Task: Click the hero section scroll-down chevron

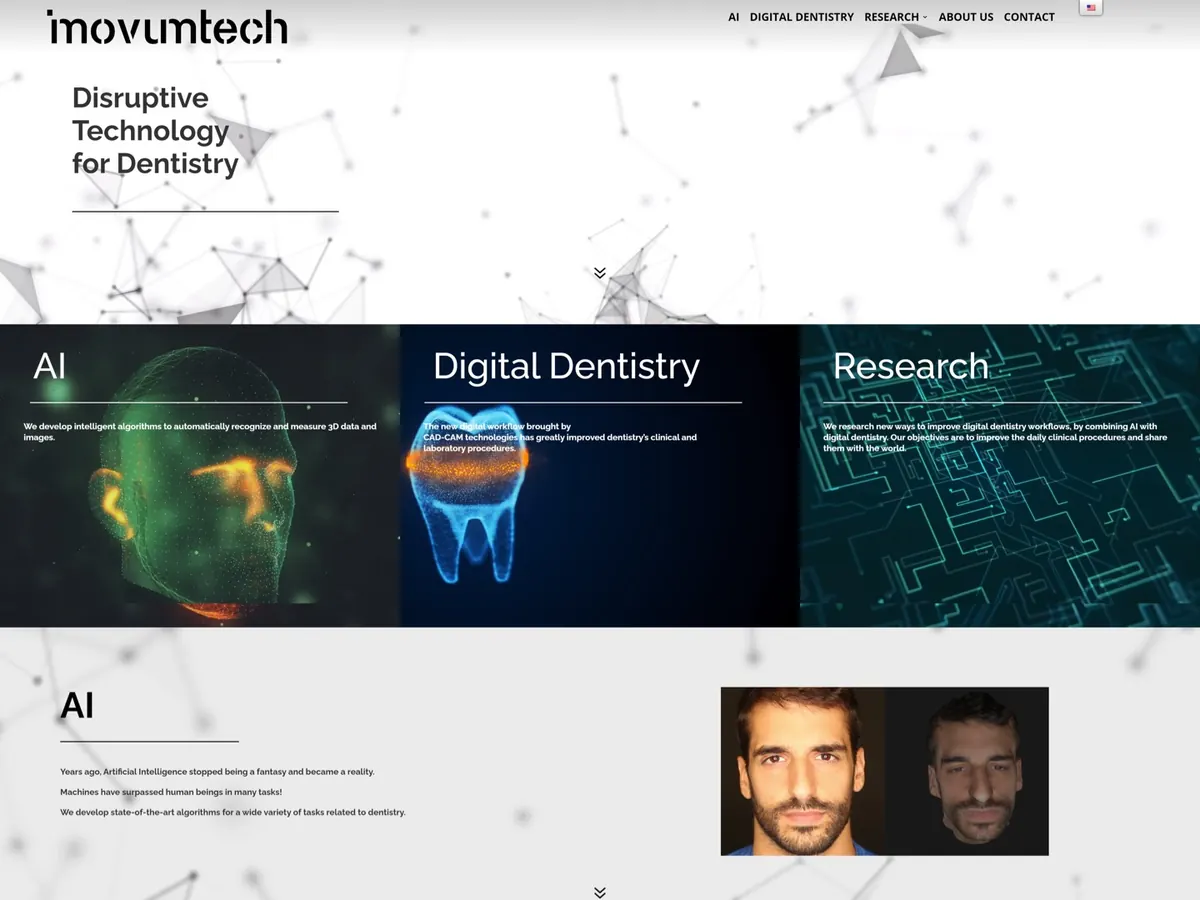Action: (x=600, y=273)
